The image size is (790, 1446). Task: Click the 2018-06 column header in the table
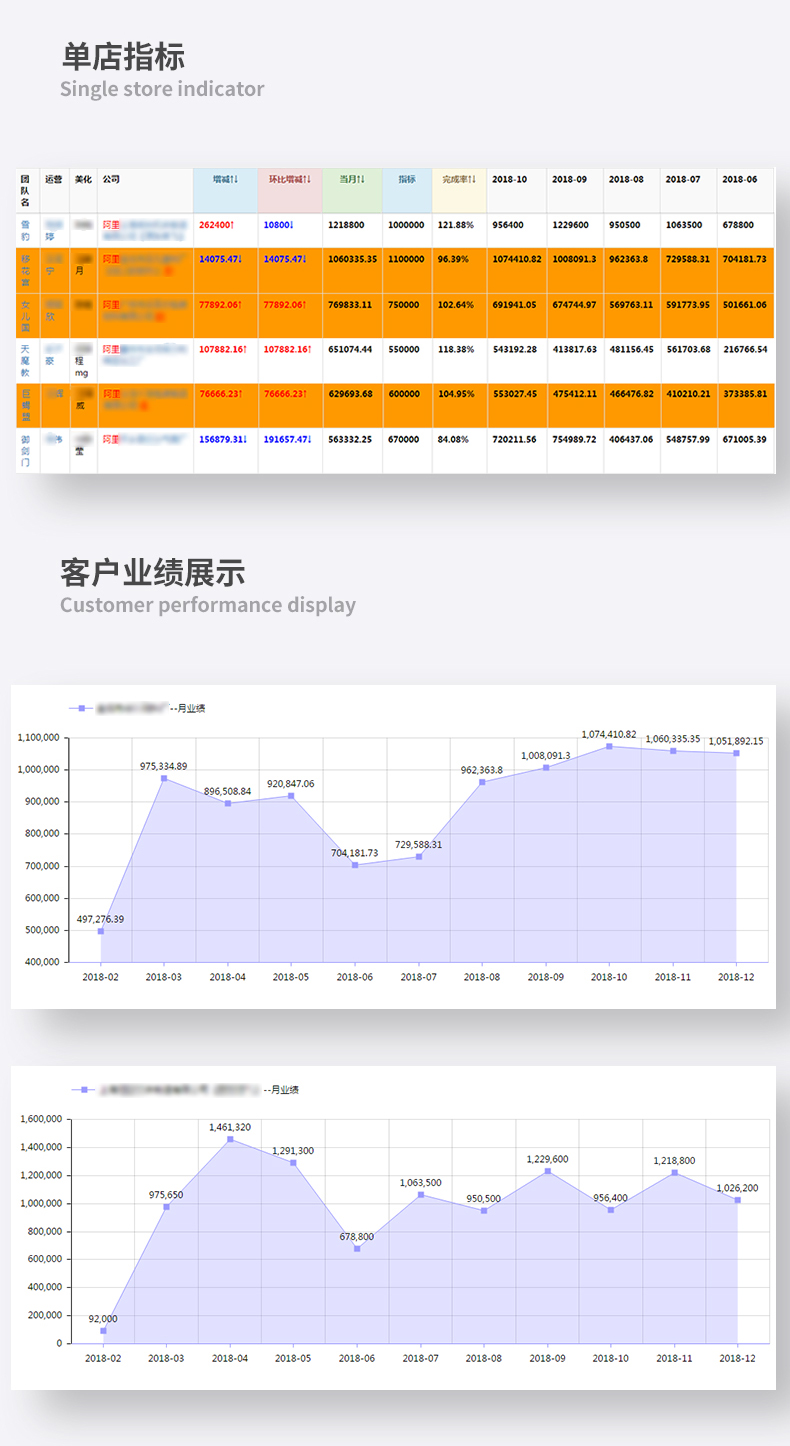[739, 179]
